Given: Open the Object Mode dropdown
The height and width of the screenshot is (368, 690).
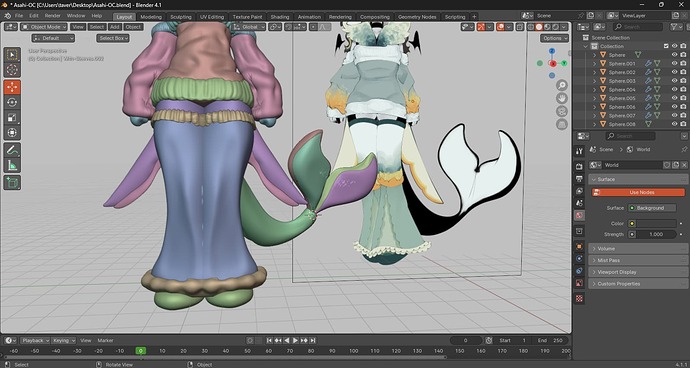Looking at the screenshot, I should coord(44,27).
